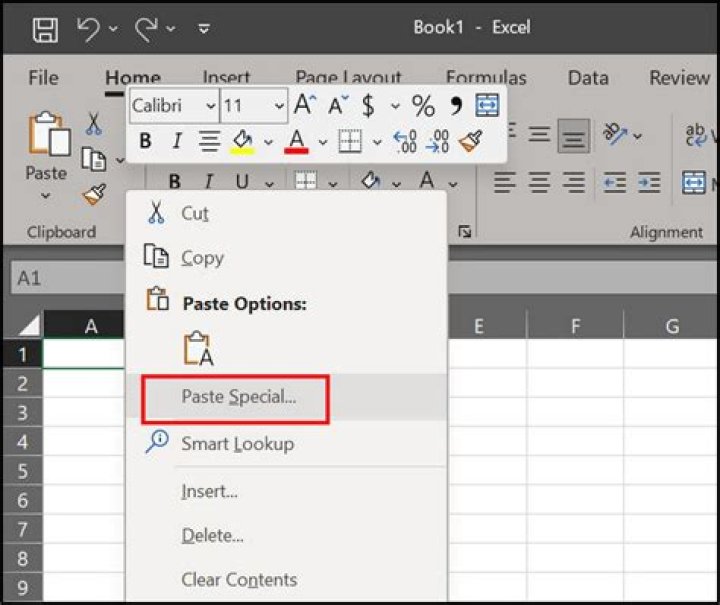Click Increase Font Size in mini toolbar
Viewport: 720px width, 605px height.
click(x=305, y=105)
